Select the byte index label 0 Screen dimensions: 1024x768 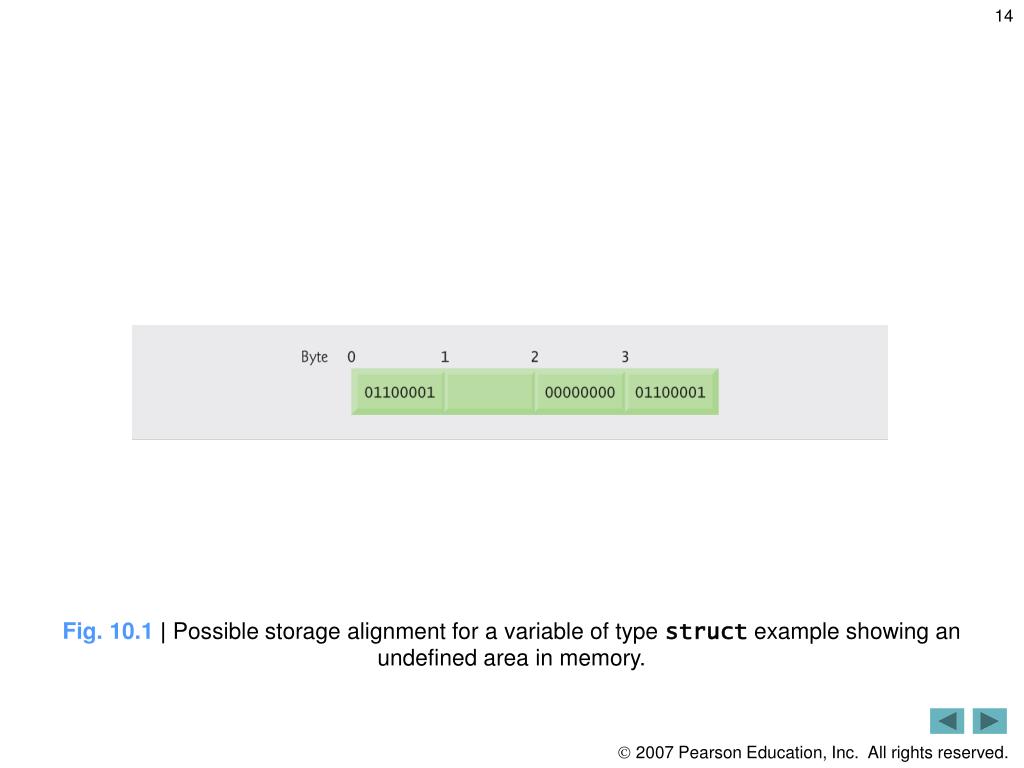(351, 357)
